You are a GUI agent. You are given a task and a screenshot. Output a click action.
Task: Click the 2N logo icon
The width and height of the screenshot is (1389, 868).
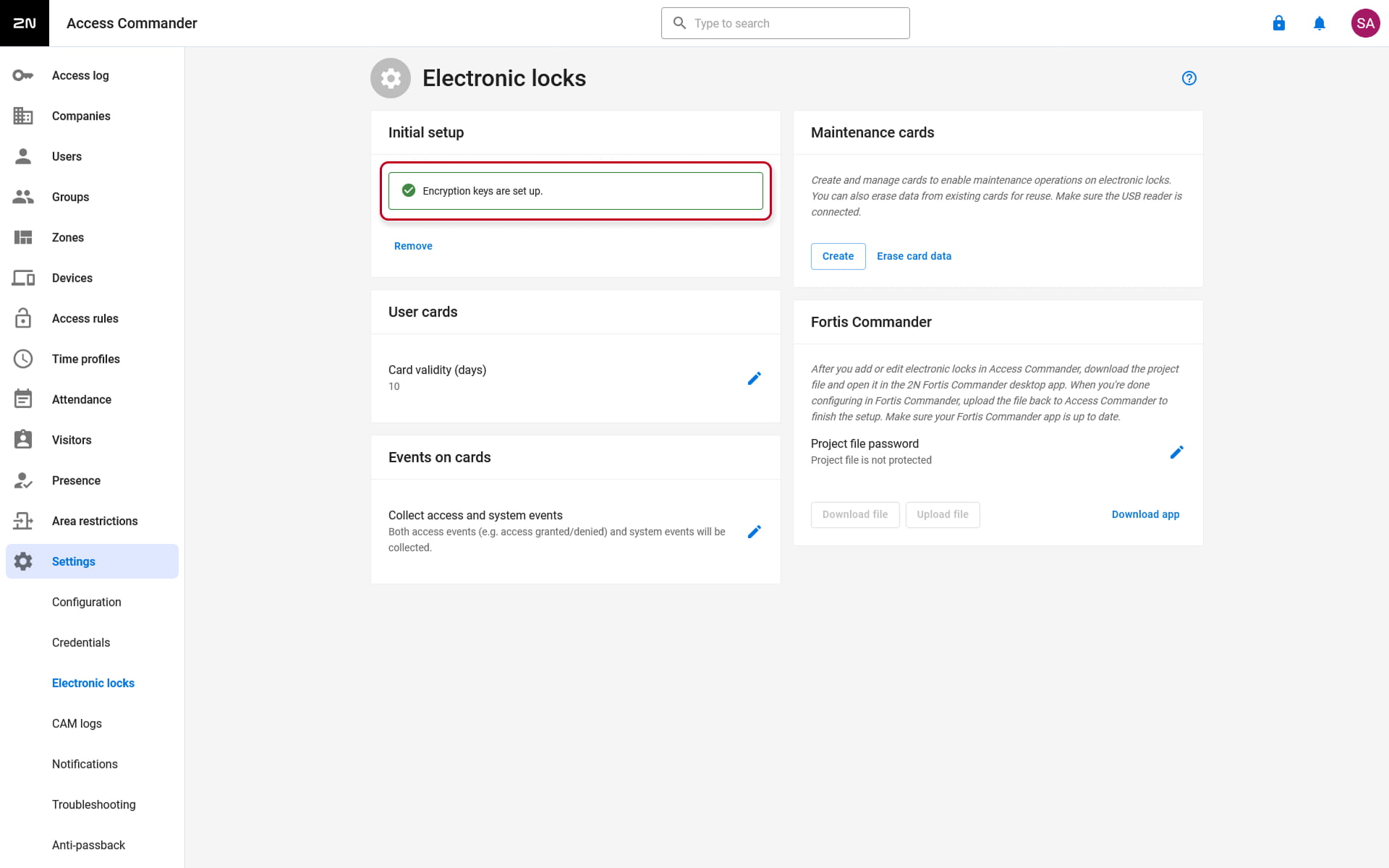pos(25,23)
